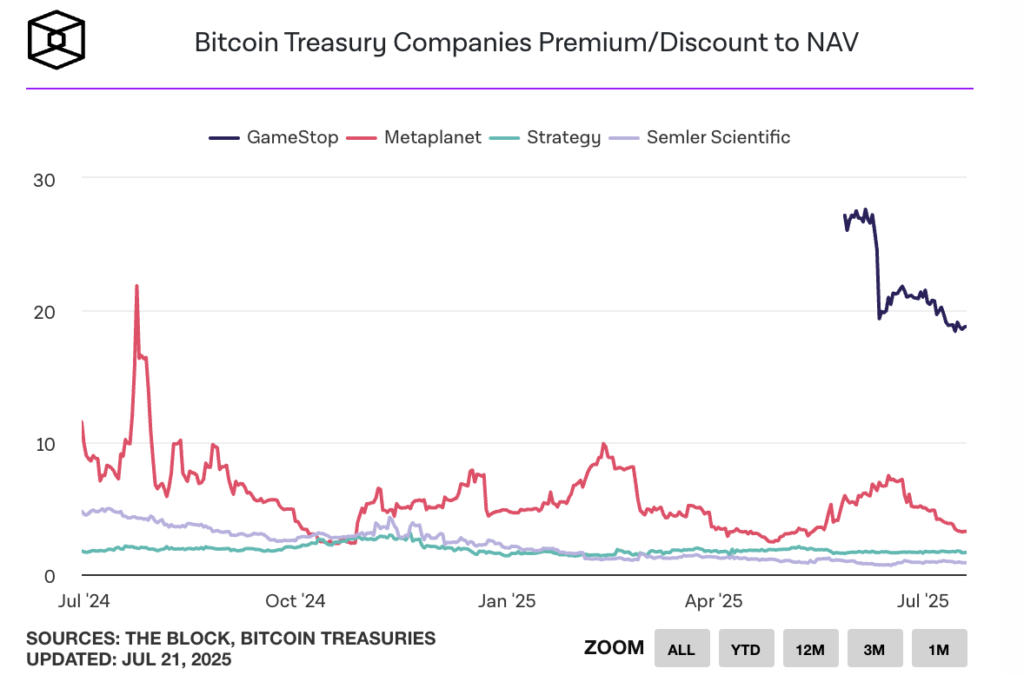This screenshot has height=675, width=1024.
Task: Click the Oct '24 axis label
Action: [296, 601]
